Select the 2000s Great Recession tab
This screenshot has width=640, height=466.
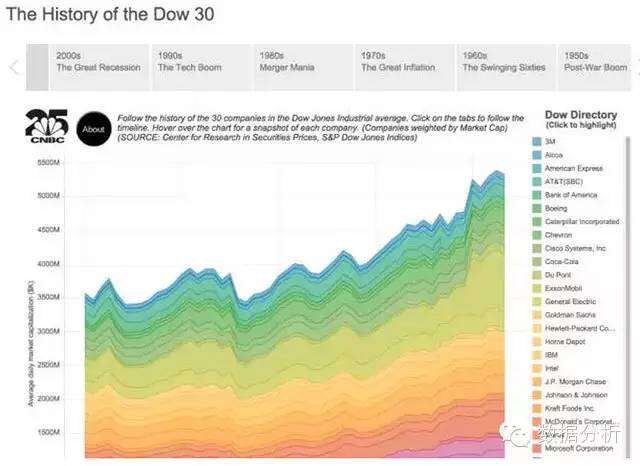[x=98, y=62]
